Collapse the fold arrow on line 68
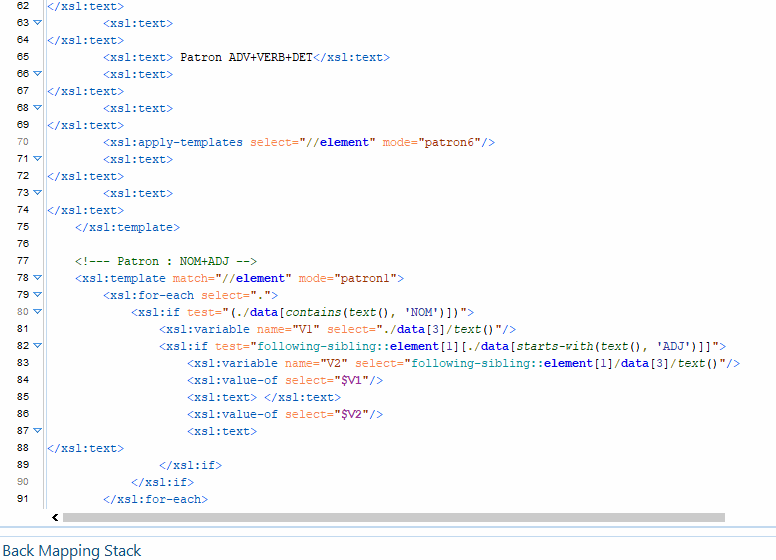Viewport: 776px width, 560px height. point(37,108)
